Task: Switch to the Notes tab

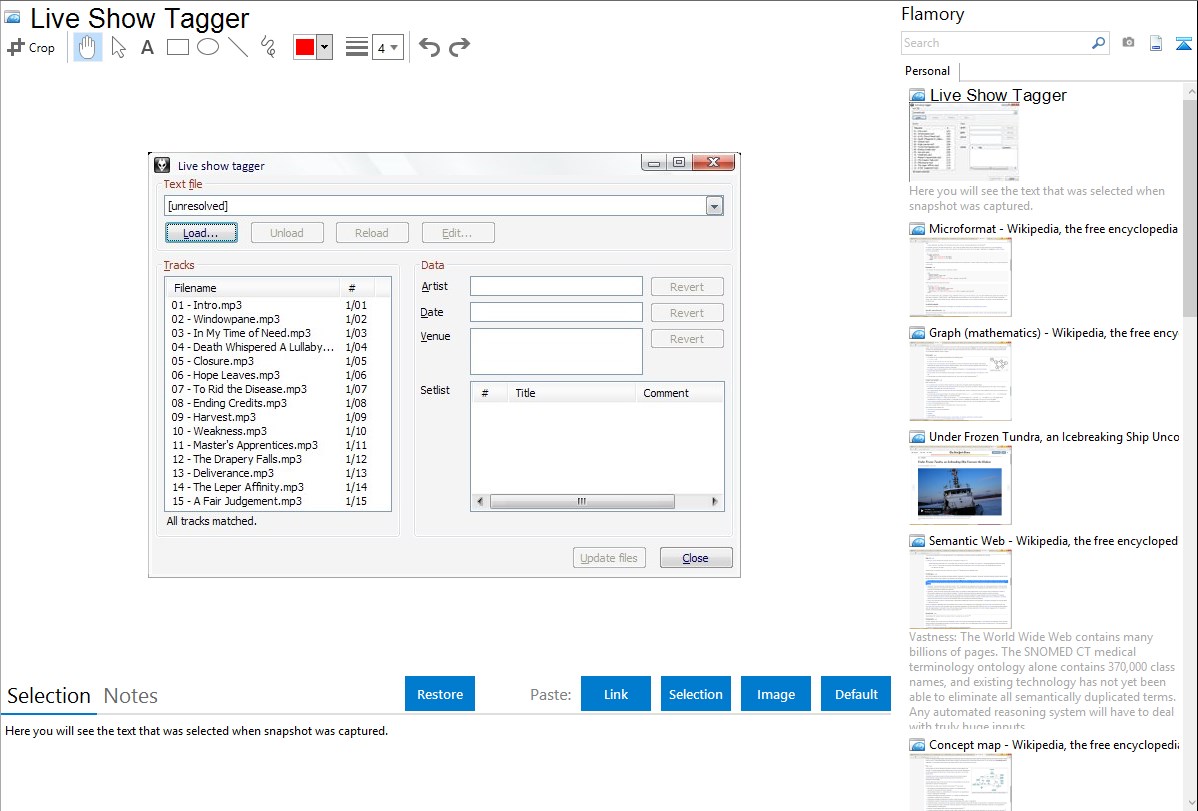Action: pyautogui.click(x=131, y=696)
